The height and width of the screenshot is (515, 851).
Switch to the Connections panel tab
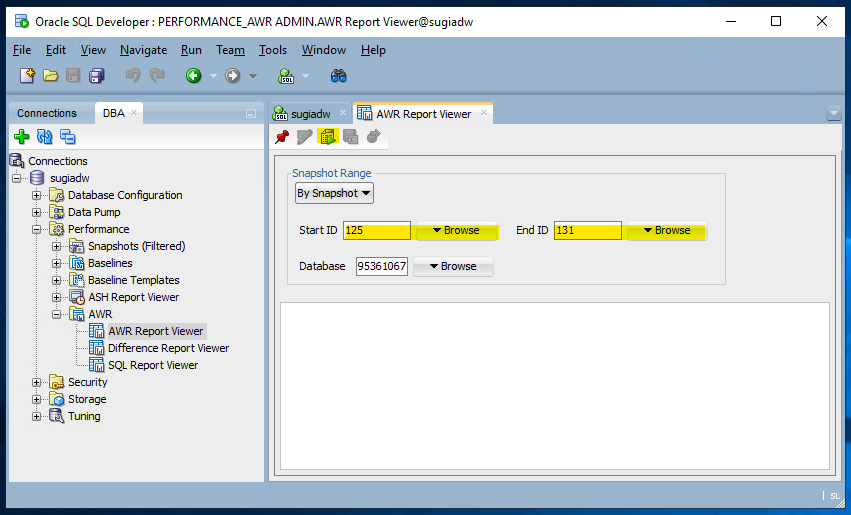point(47,113)
